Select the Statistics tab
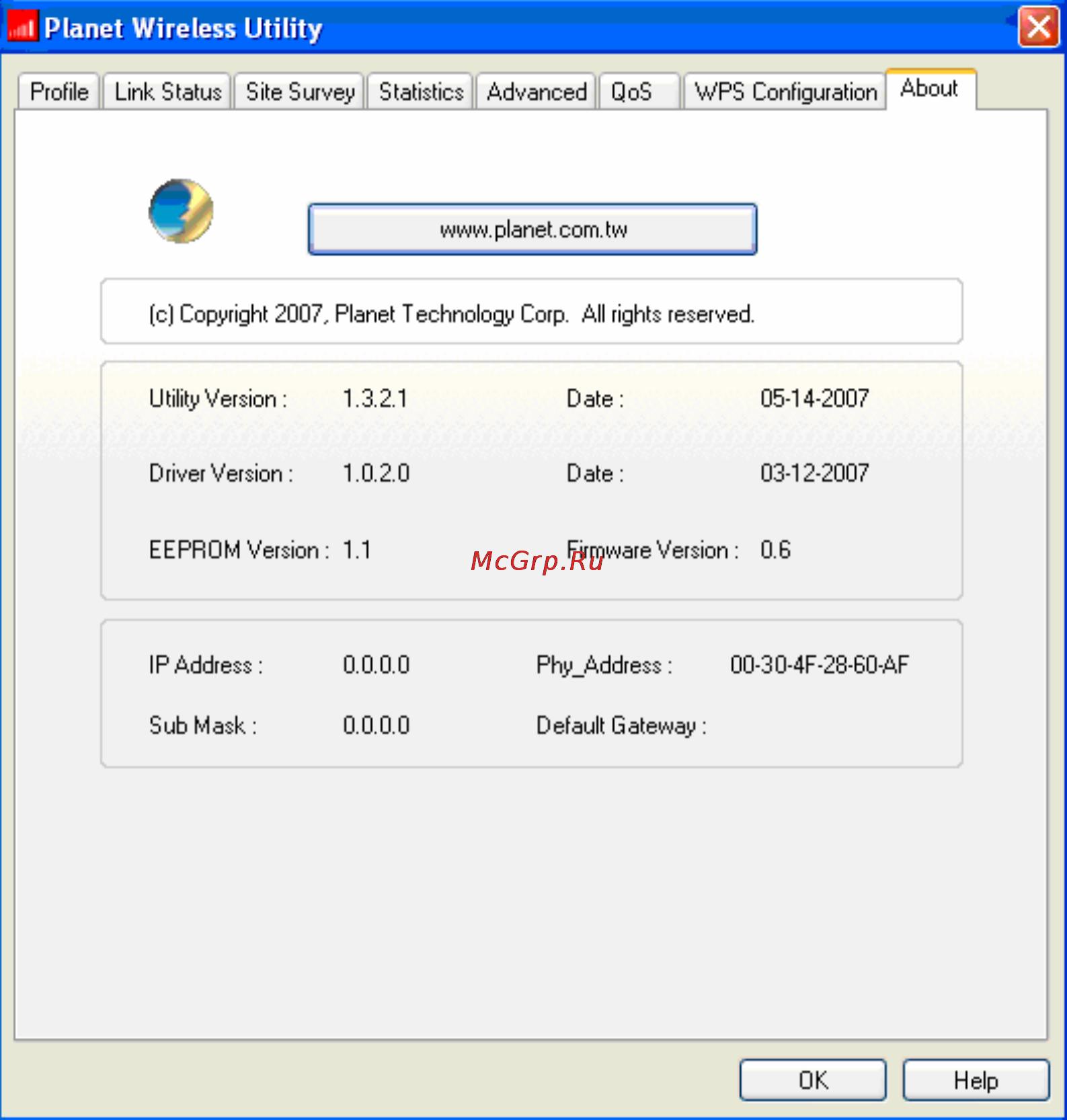1067x1120 pixels. click(x=421, y=91)
